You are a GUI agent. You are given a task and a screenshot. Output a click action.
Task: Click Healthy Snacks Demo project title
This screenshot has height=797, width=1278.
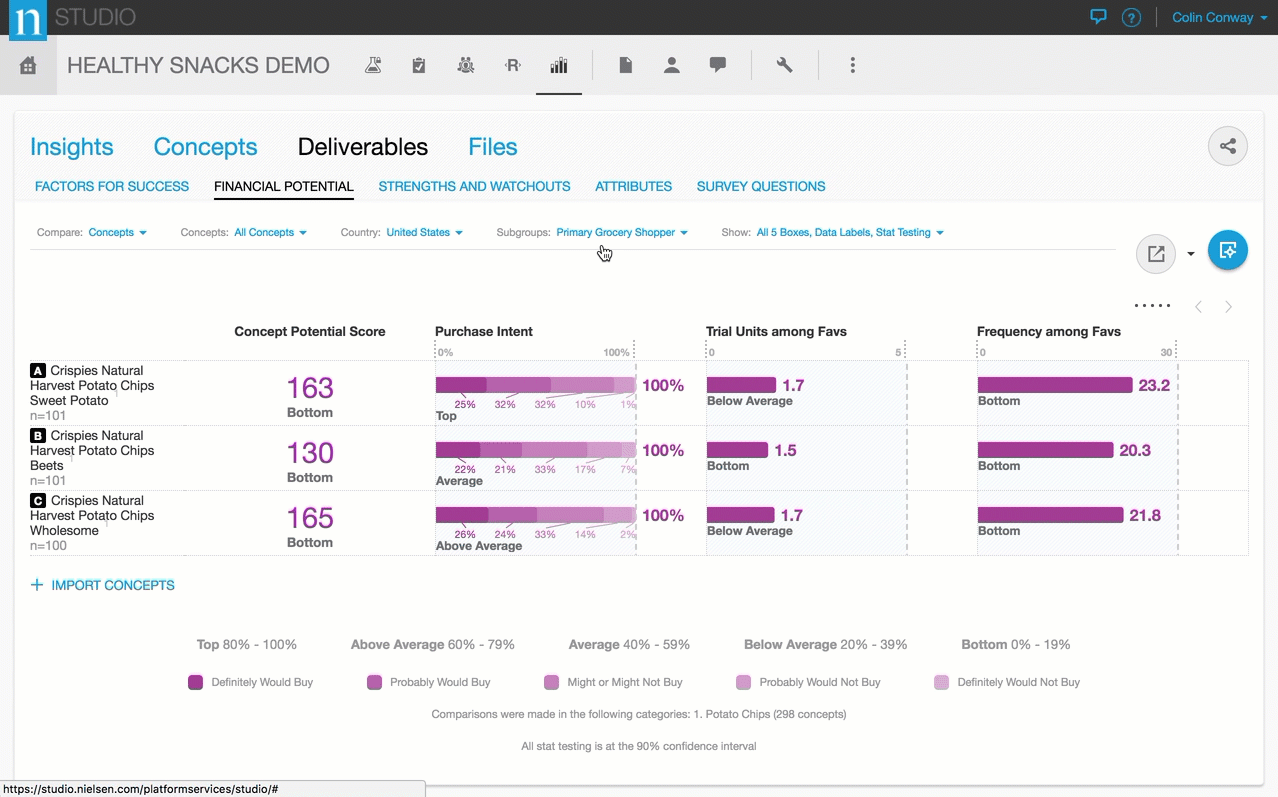(198, 65)
